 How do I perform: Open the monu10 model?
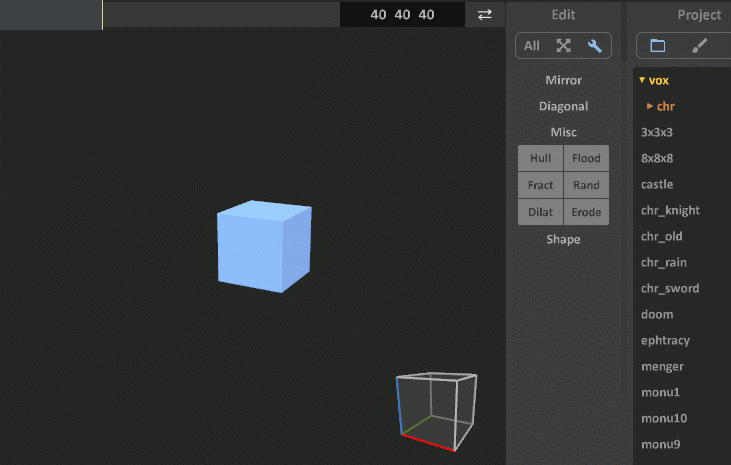(x=664, y=419)
